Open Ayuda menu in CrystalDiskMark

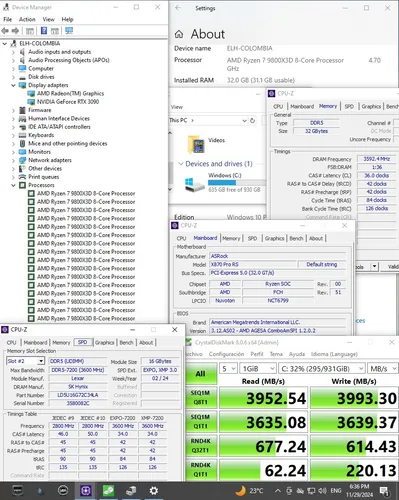coord(297,354)
